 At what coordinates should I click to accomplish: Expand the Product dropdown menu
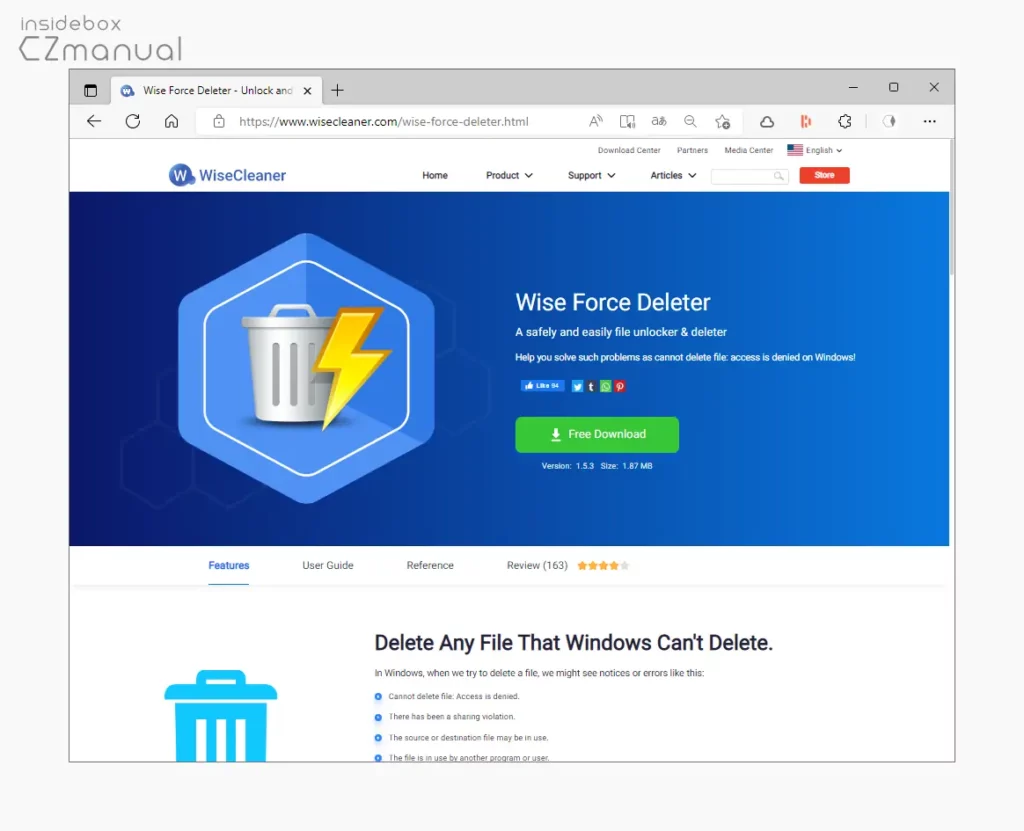(x=509, y=175)
